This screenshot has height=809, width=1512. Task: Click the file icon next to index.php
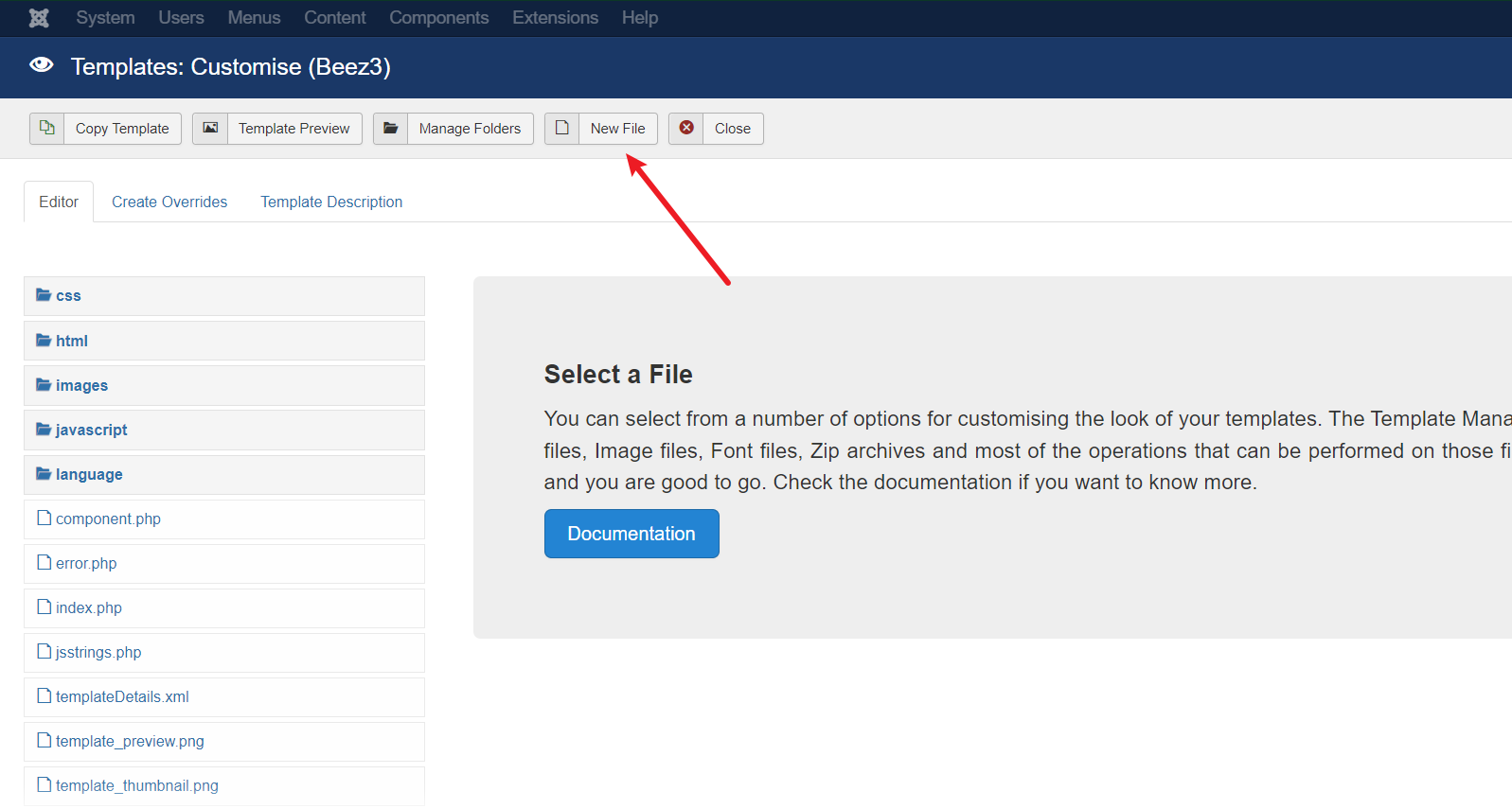44,607
